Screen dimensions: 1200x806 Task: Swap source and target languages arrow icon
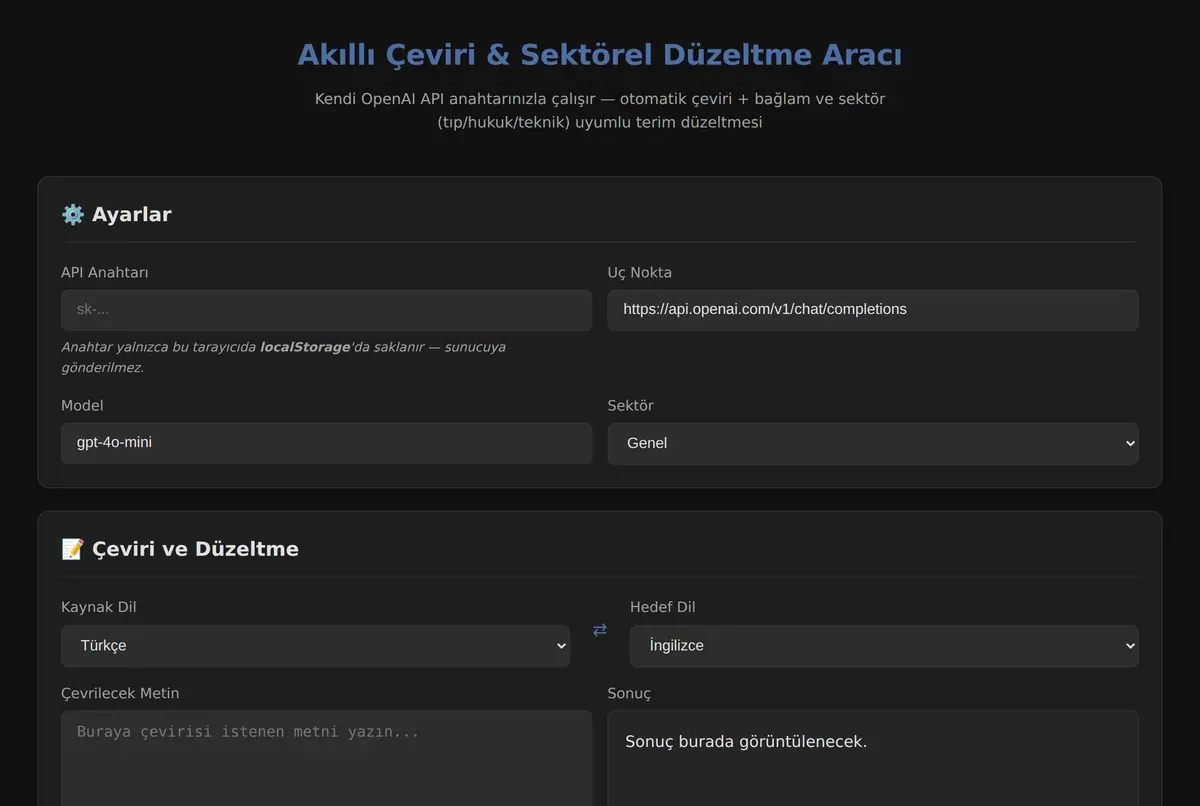(600, 630)
